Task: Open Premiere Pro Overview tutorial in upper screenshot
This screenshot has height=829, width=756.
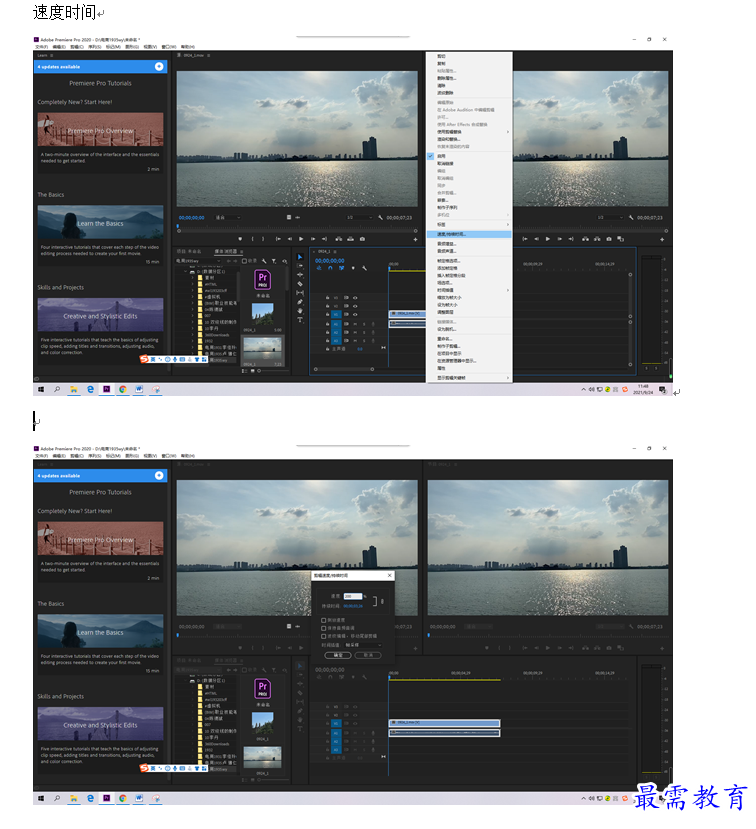Action: pyautogui.click(x=100, y=130)
